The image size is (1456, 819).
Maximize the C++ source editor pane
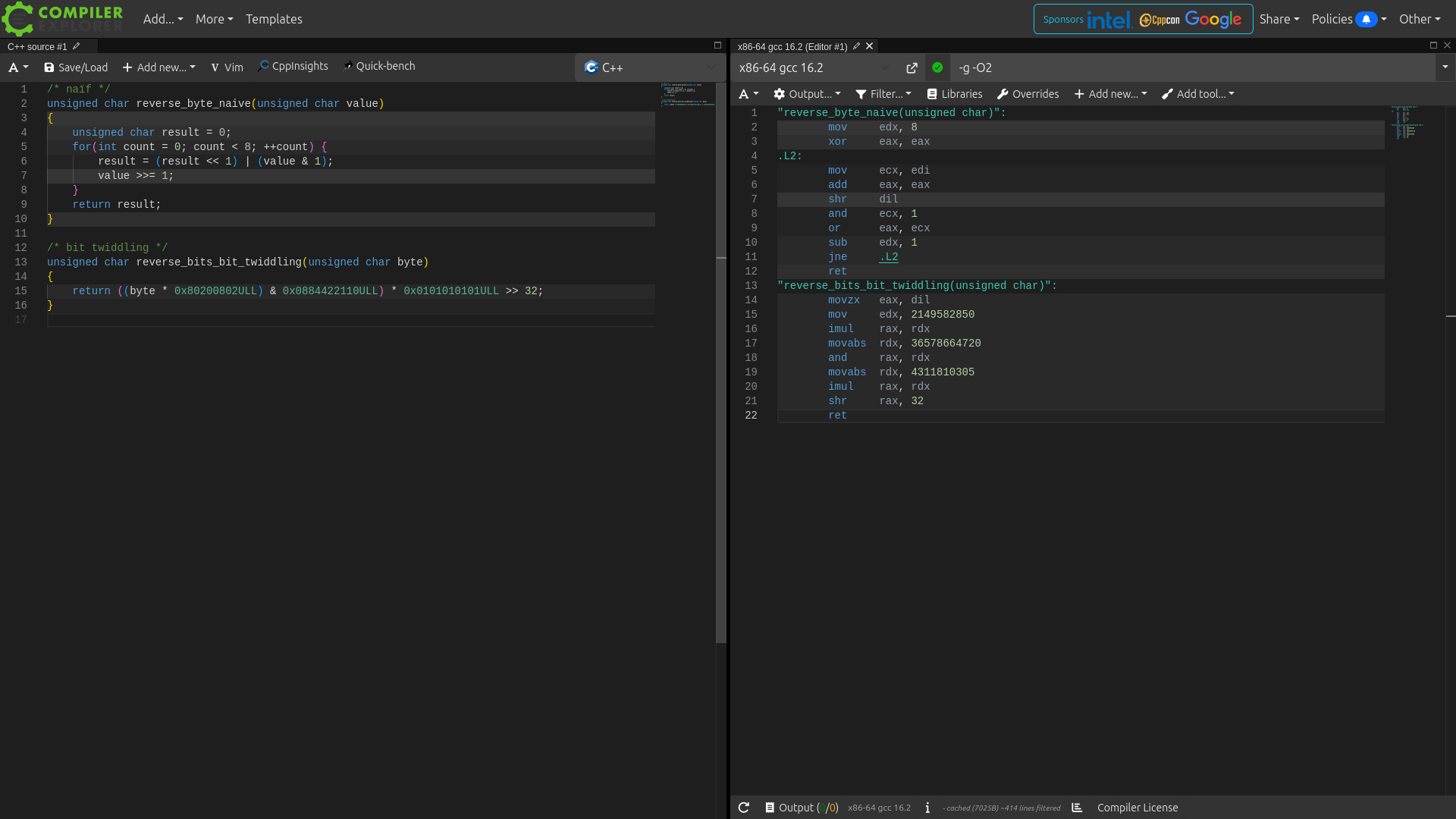coord(717,45)
